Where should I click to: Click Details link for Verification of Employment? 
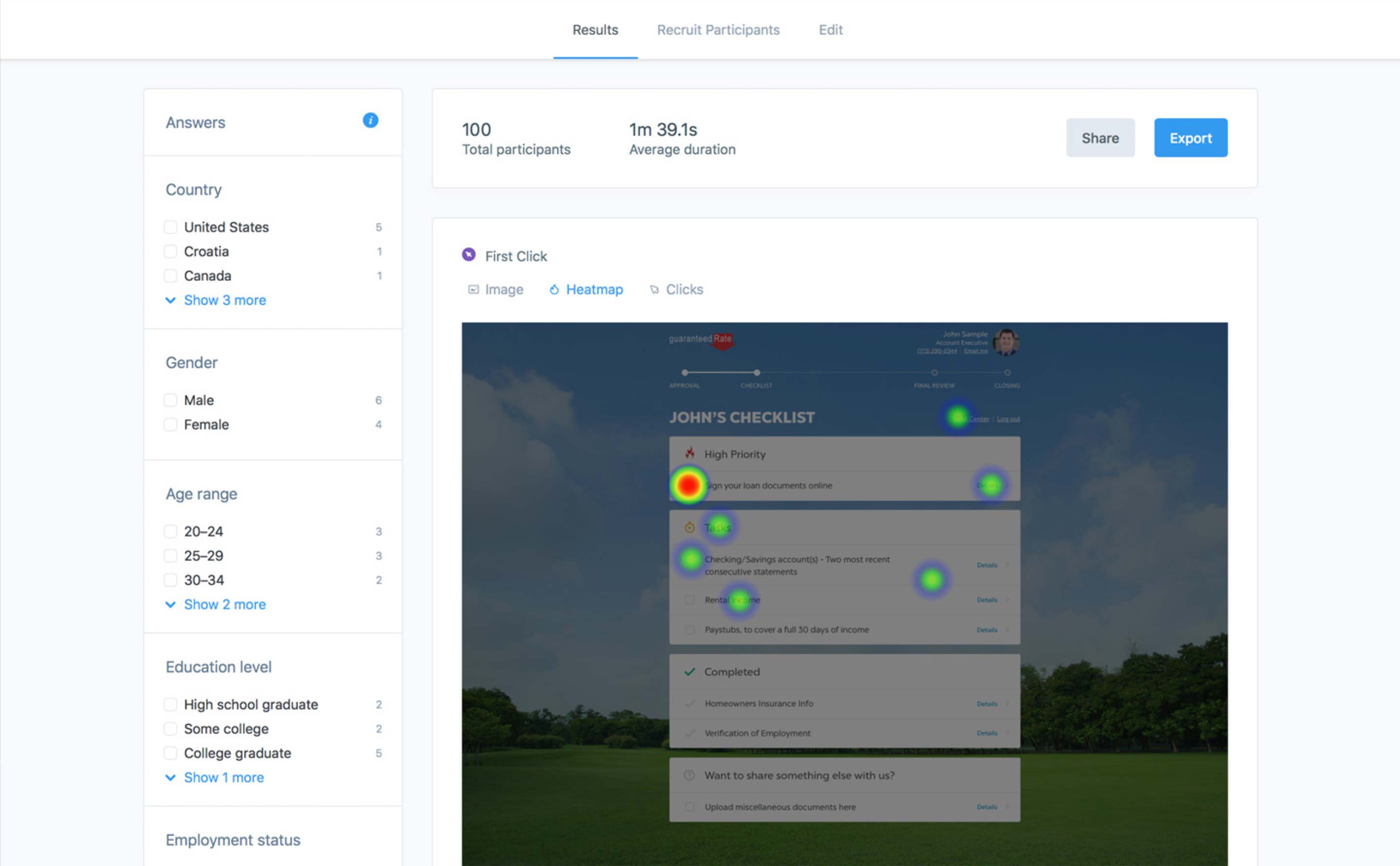click(986, 733)
